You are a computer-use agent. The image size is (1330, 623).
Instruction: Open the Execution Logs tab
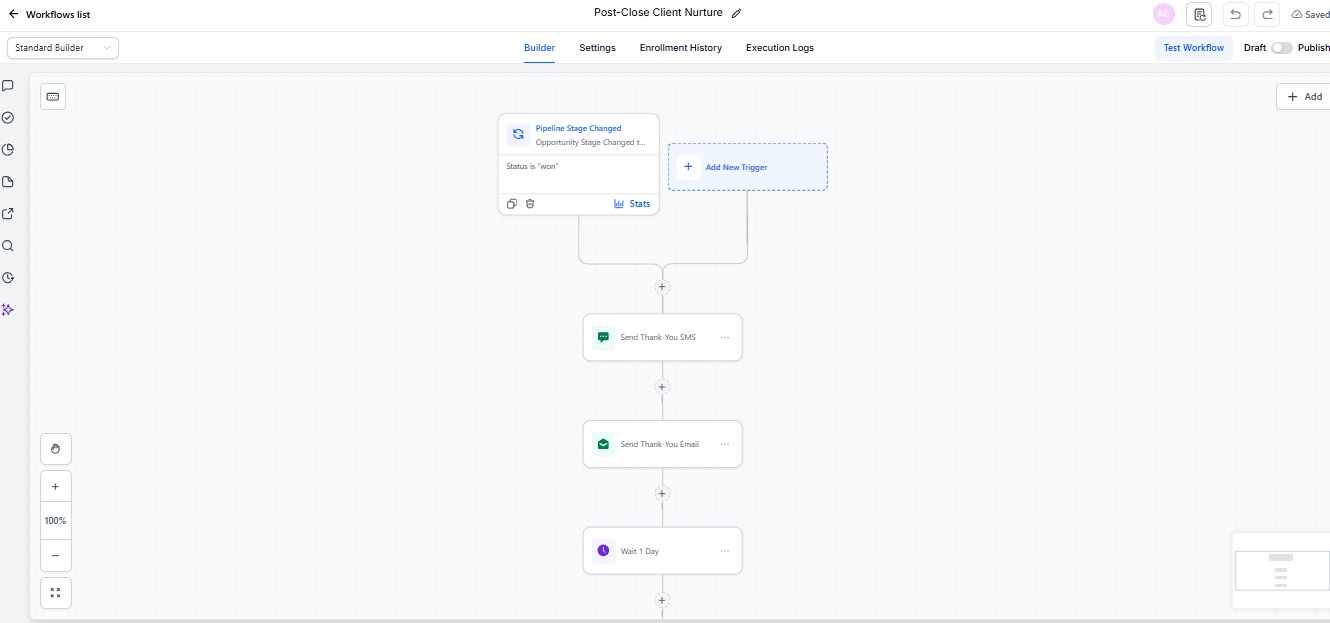pos(779,48)
